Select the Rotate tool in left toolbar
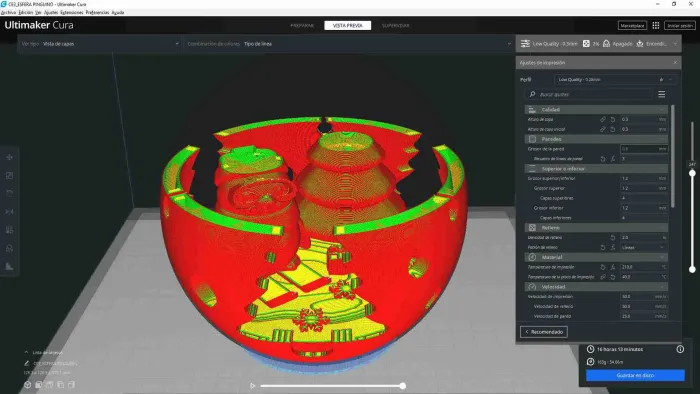This screenshot has width=700, height=394. tap(9, 193)
